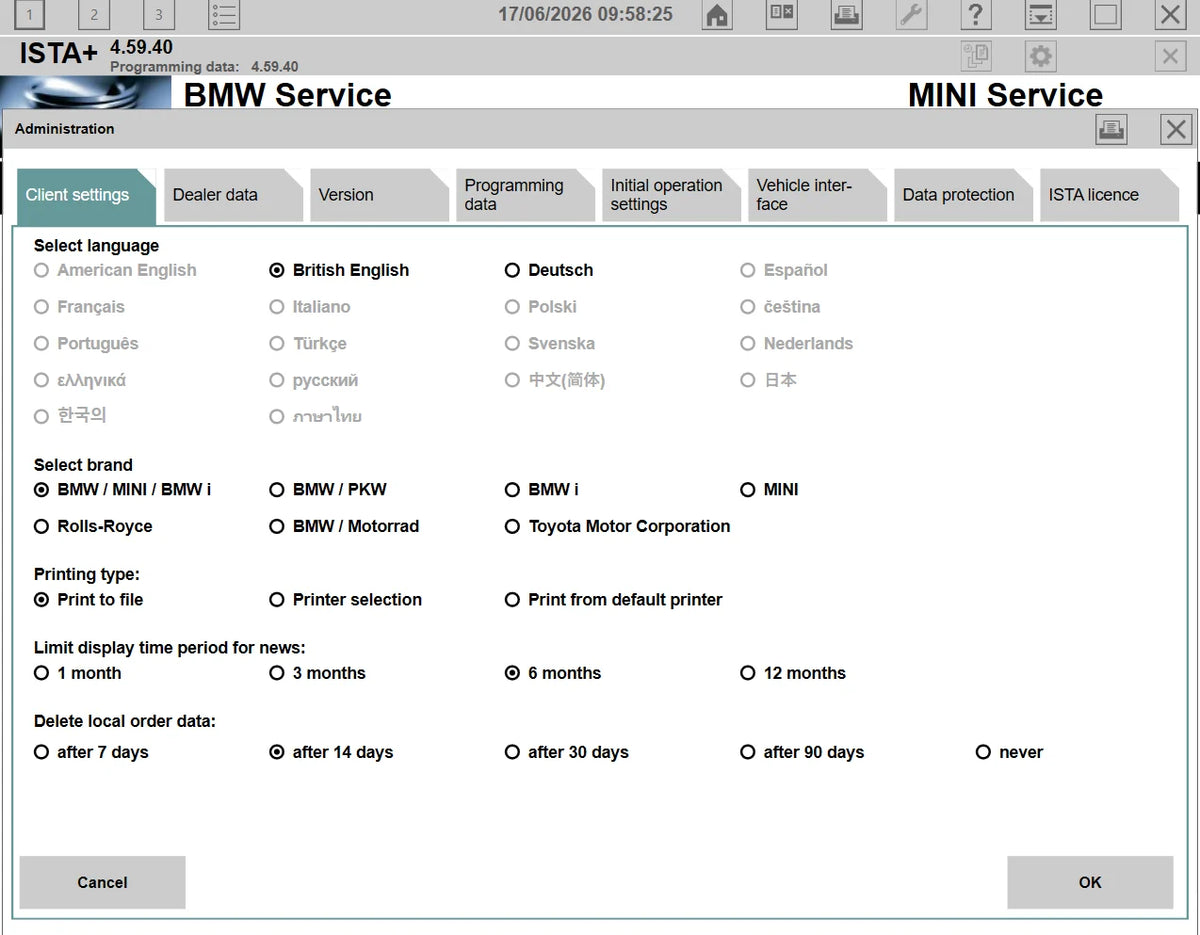Open the Initial operation settings tab
The width and height of the screenshot is (1200, 935).
click(670, 195)
